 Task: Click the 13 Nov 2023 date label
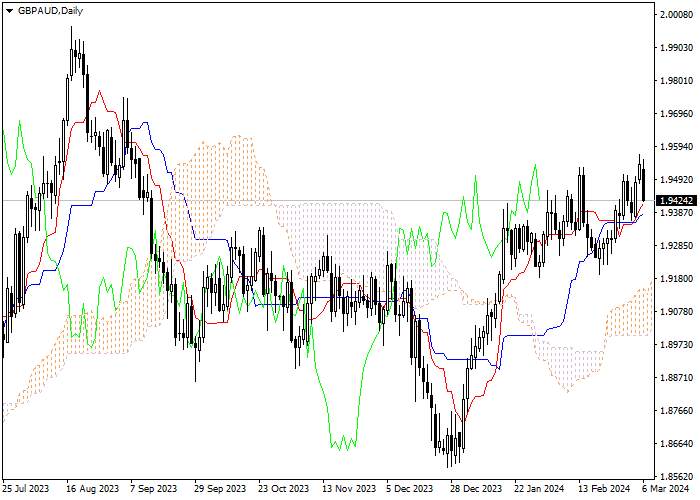[349, 488]
